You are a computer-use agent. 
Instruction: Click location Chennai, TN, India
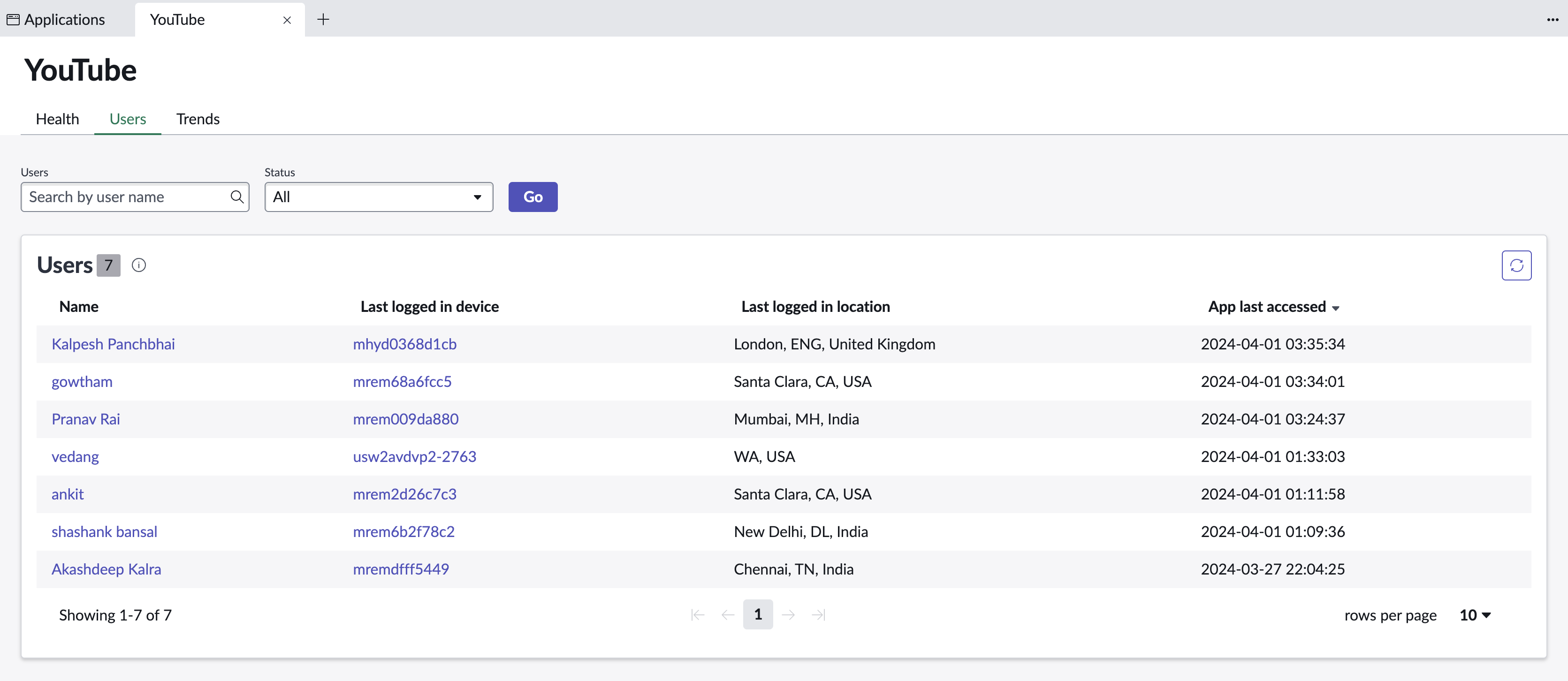[794, 570]
